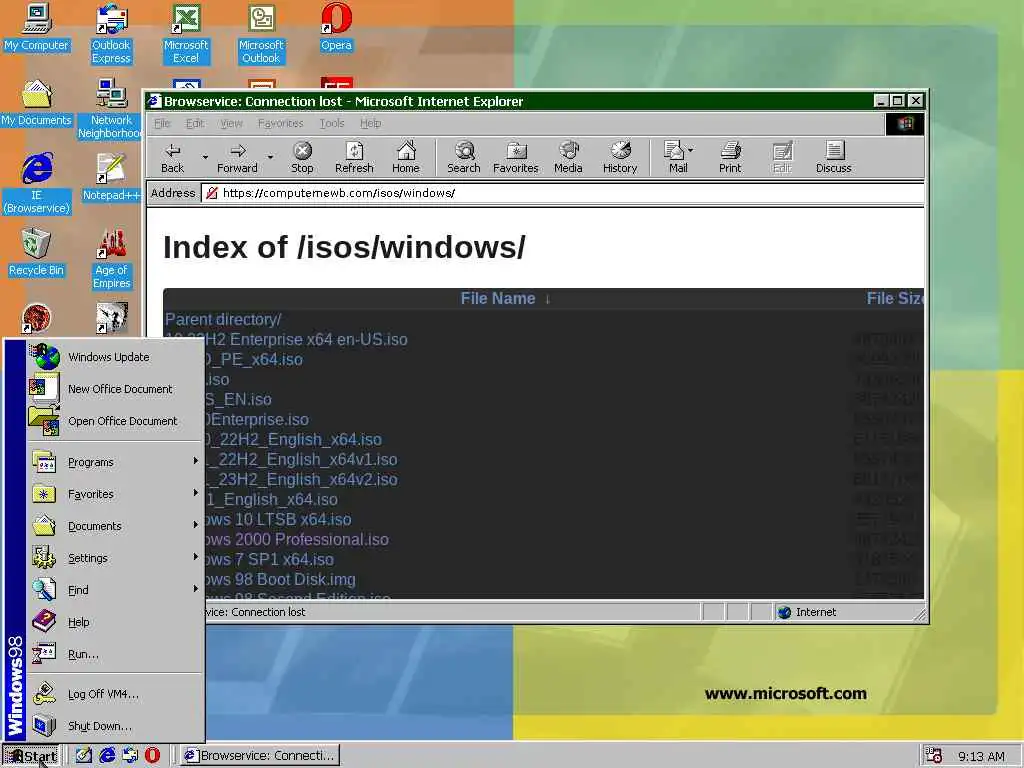1024x768 pixels.
Task: Click the clock showing 9:13 AM
Action: click(x=981, y=756)
